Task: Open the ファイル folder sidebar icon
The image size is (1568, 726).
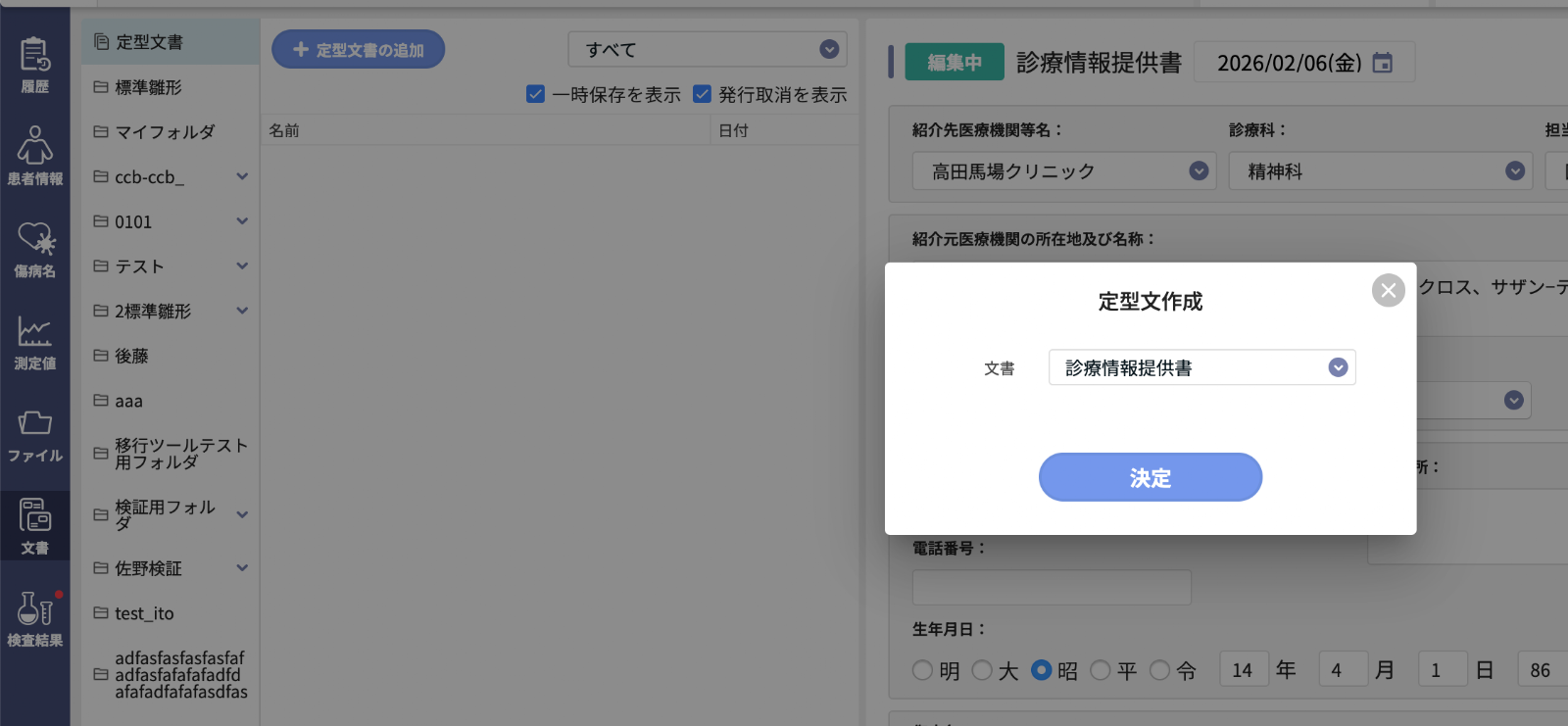Action: (34, 434)
